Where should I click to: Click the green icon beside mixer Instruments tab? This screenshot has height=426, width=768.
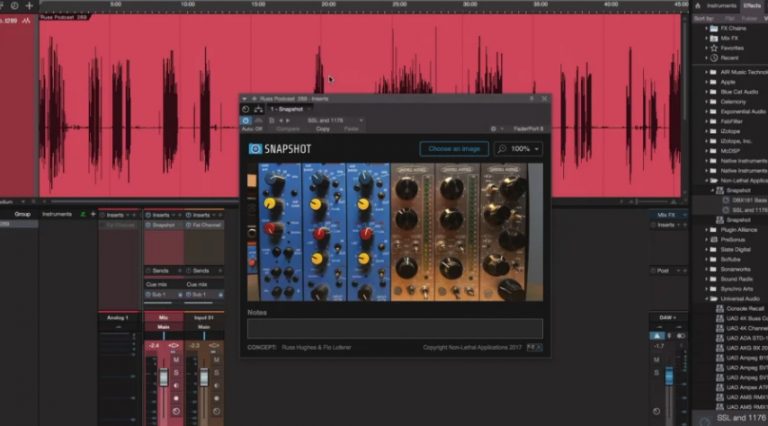click(x=83, y=214)
